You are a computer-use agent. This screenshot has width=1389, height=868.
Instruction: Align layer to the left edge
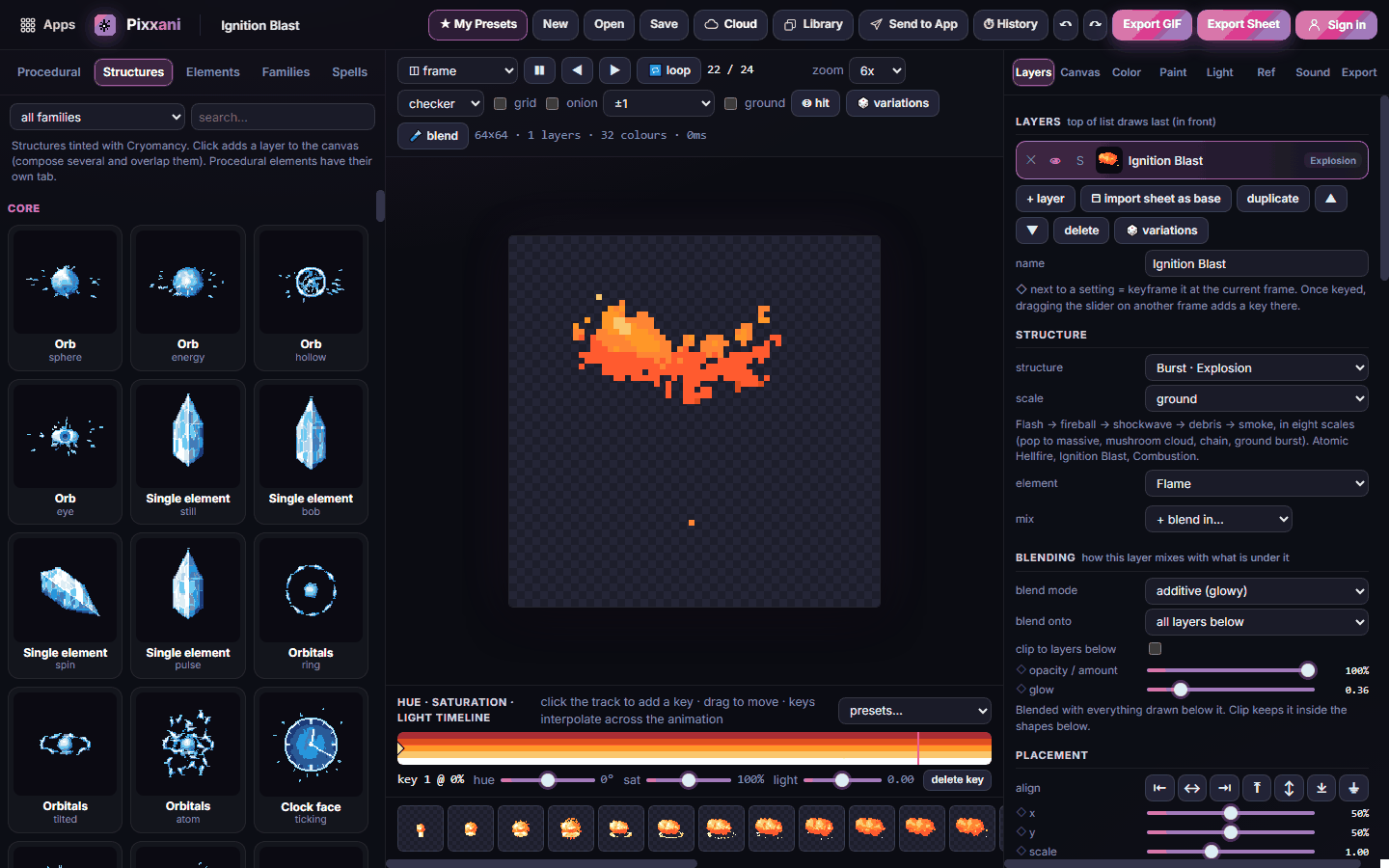pos(1159,788)
